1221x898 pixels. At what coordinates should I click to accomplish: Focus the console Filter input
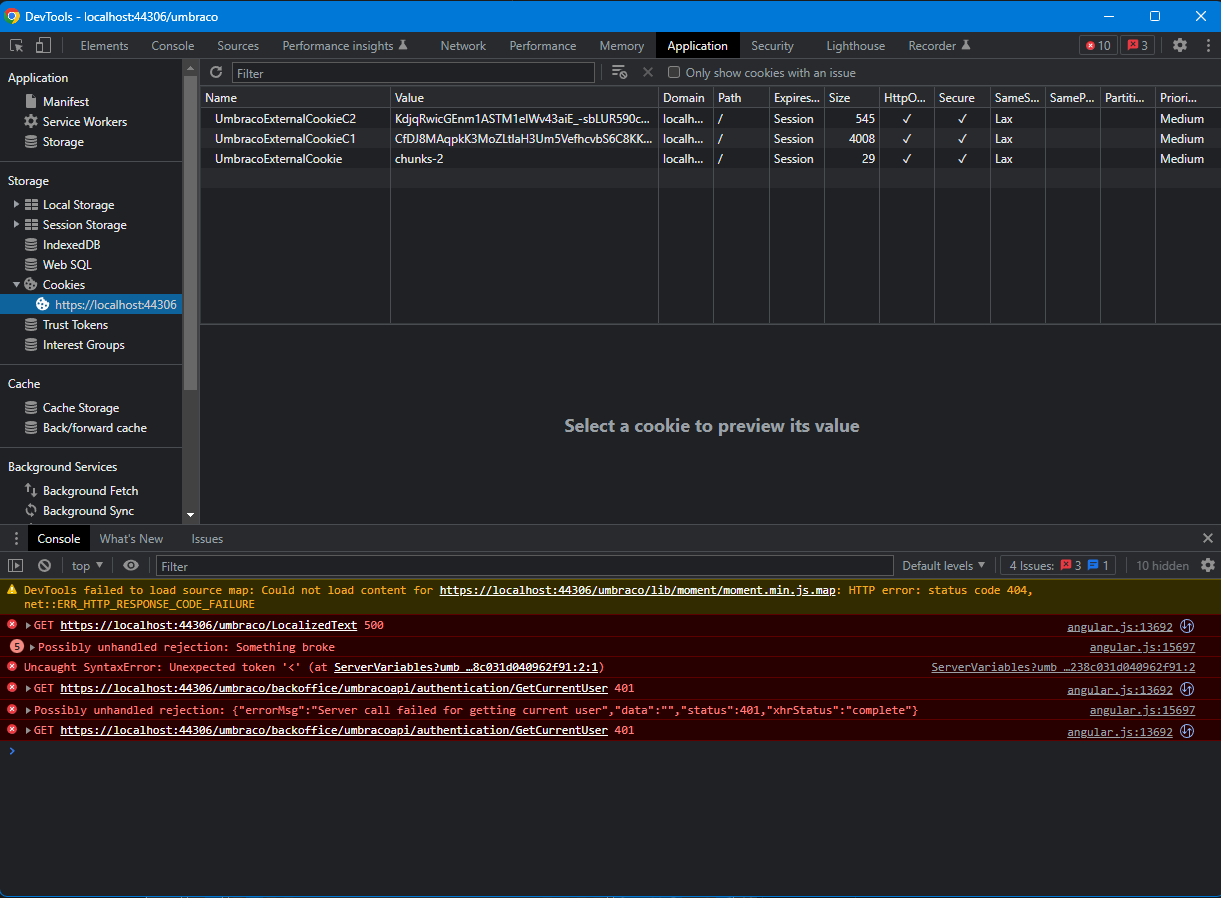pyautogui.click(x=524, y=566)
